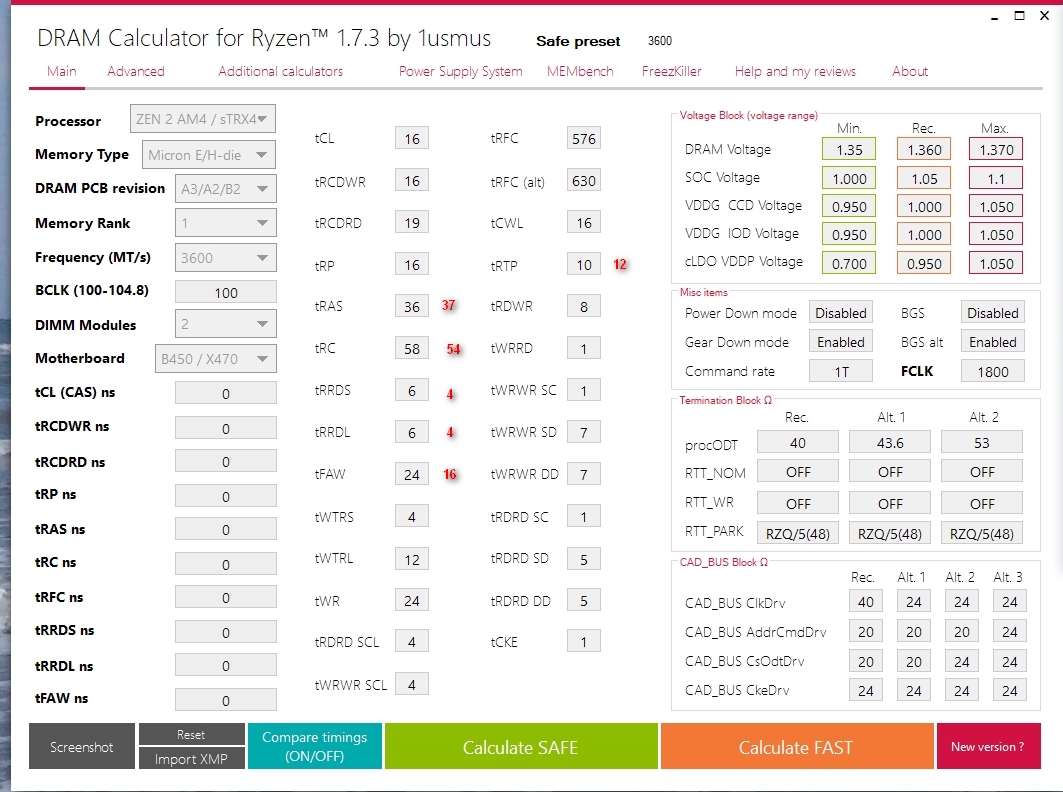Click Command rate 1T value
This screenshot has width=1063, height=792.
pos(841,371)
